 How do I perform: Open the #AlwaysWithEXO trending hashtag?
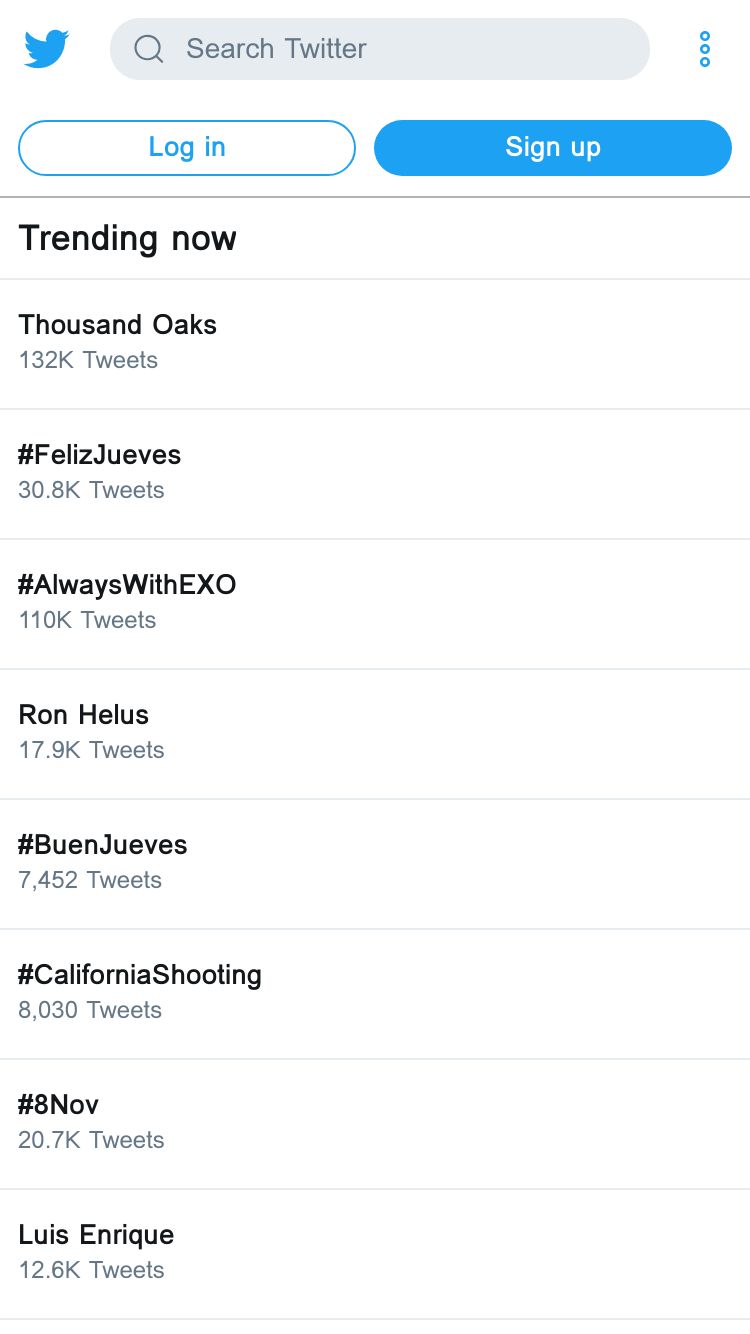click(375, 604)
